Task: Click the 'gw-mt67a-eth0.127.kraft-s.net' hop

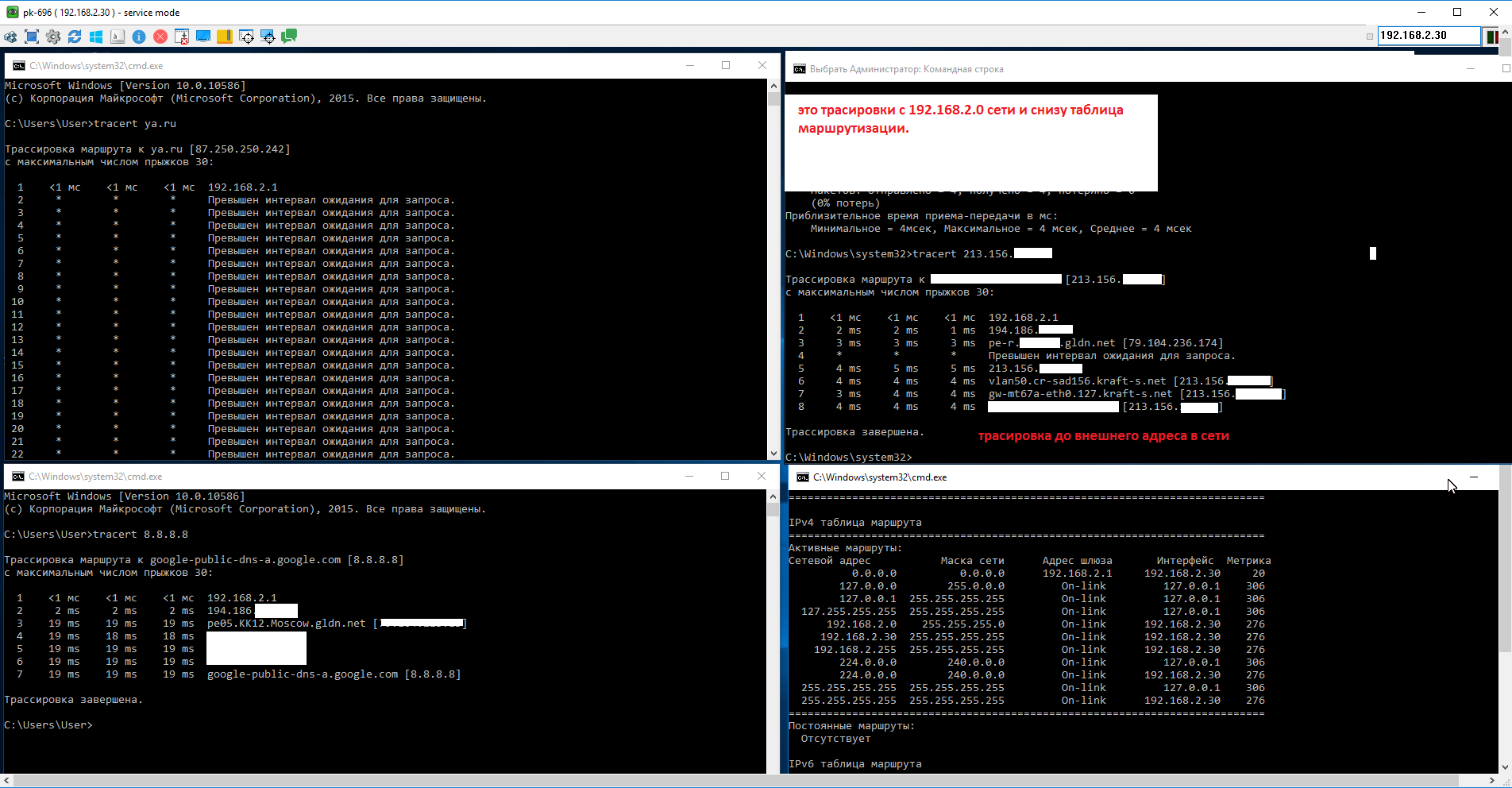Action: tap(1081, 394)
